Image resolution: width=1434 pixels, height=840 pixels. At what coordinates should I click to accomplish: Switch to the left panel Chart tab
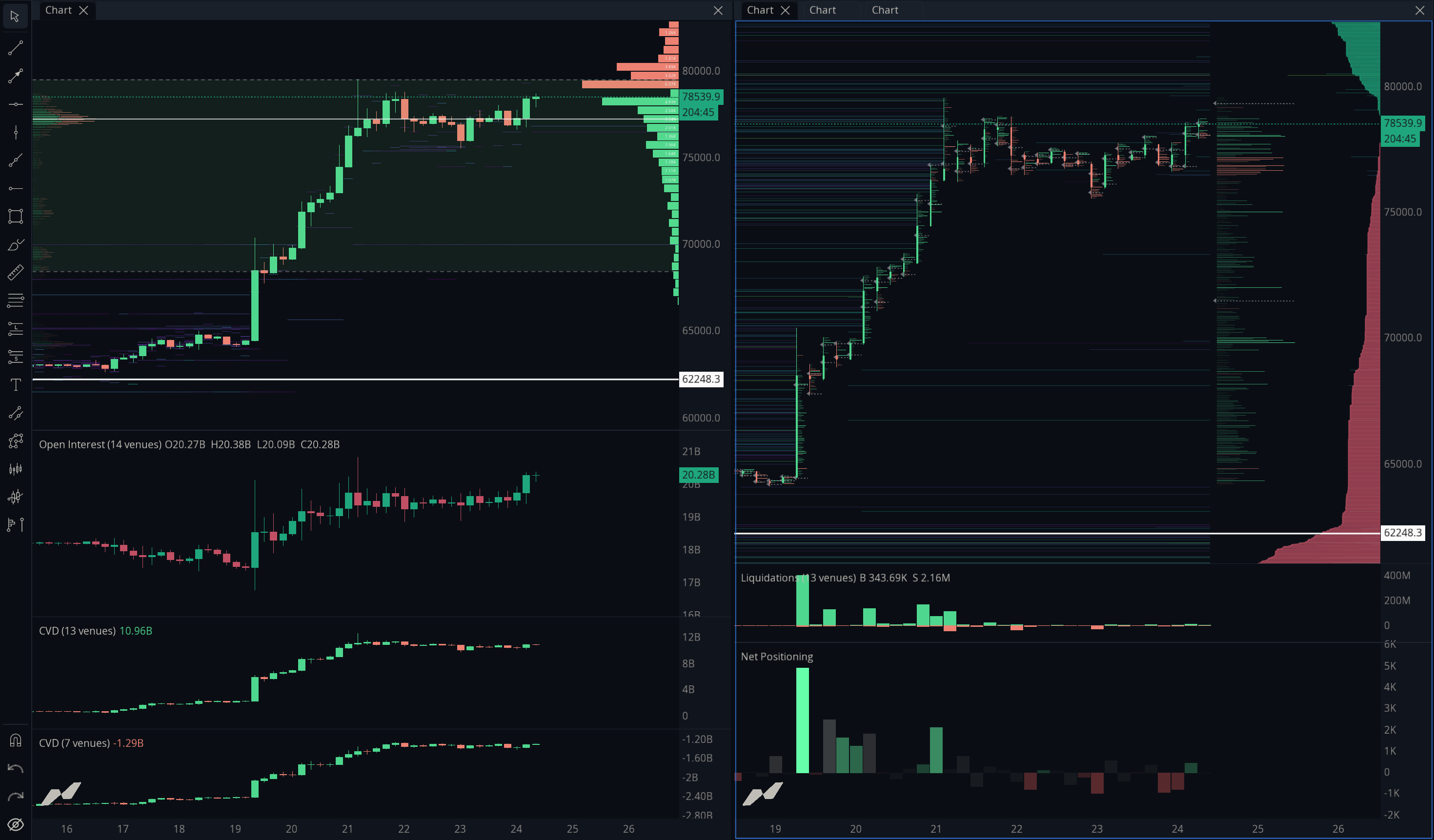58,10
